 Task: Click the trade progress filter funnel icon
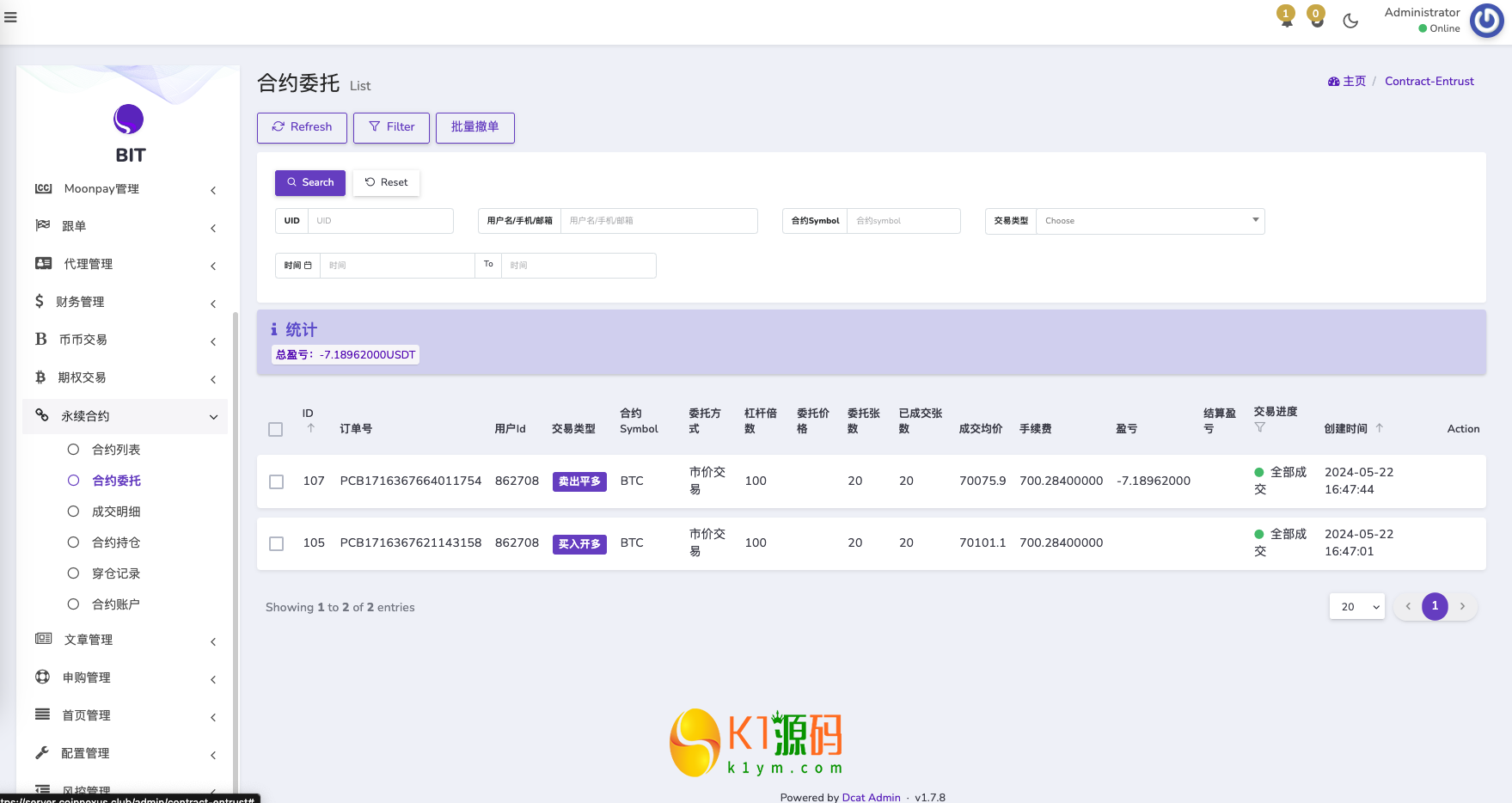click(x=1259, y=427)
